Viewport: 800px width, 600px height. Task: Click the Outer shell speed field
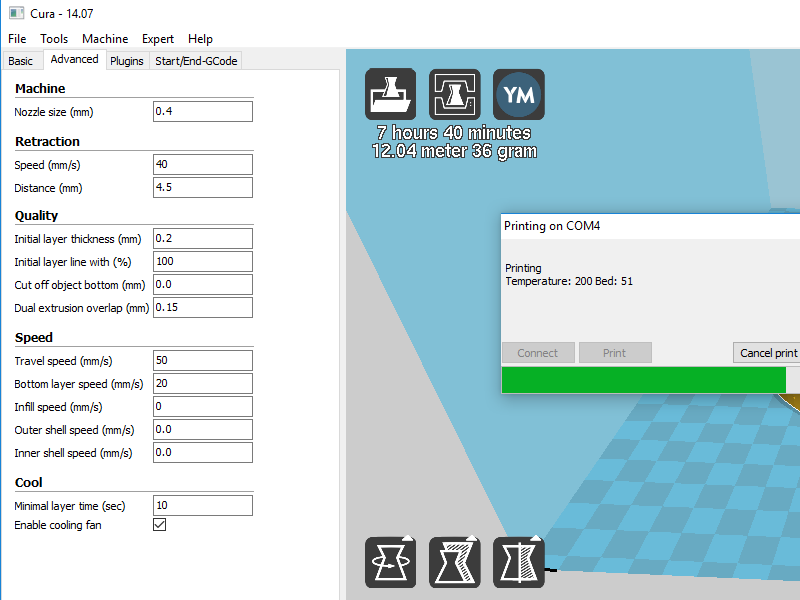[203, 429]
